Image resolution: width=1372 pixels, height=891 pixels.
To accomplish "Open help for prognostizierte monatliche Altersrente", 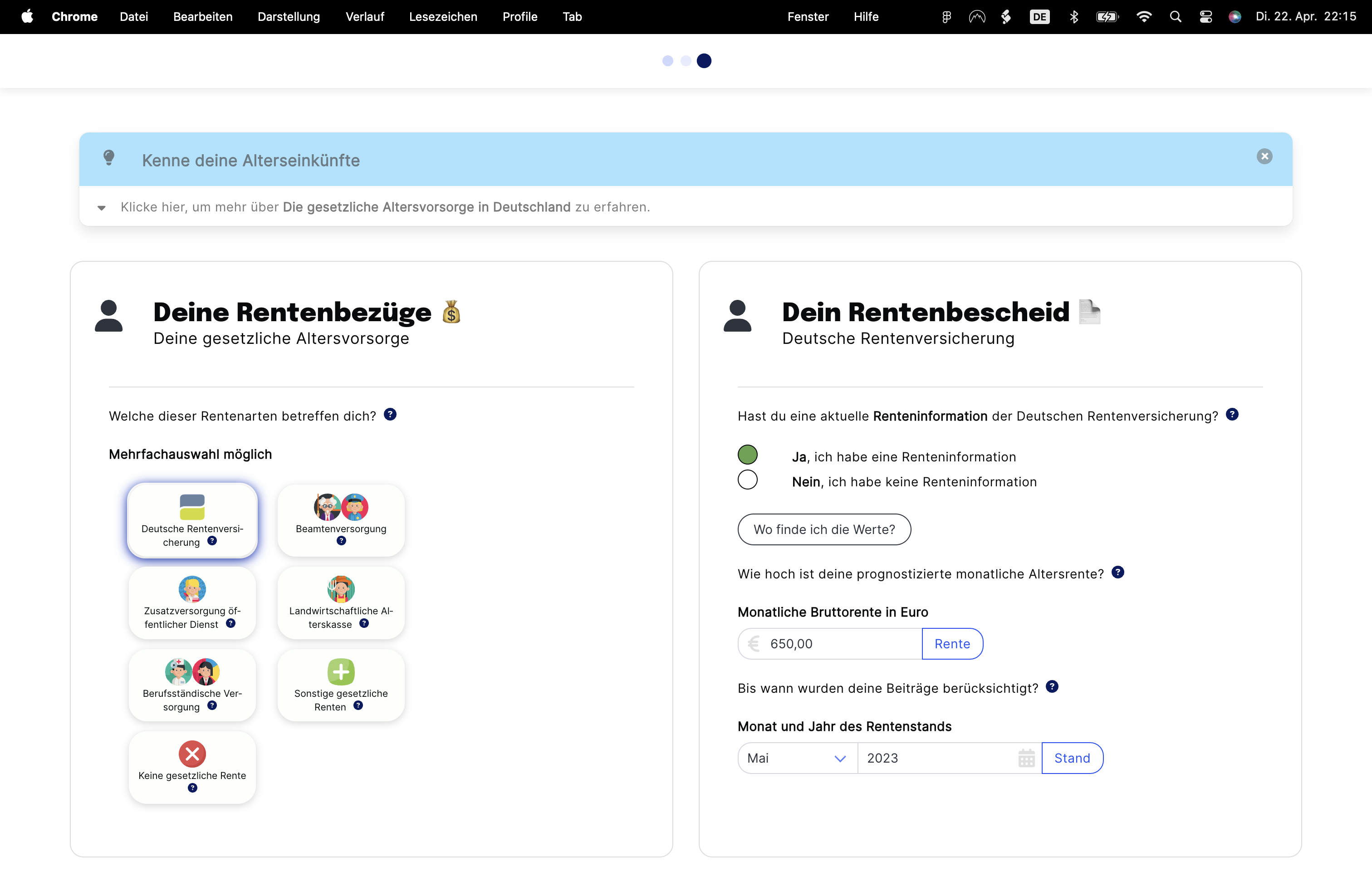I will coord(1118,572).
